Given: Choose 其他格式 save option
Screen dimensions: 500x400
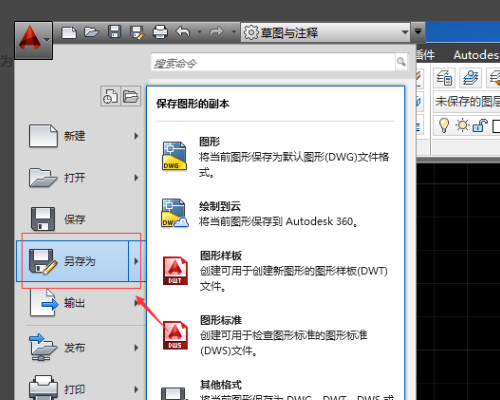Looking at the screenshot, I should tap(275, 389).
